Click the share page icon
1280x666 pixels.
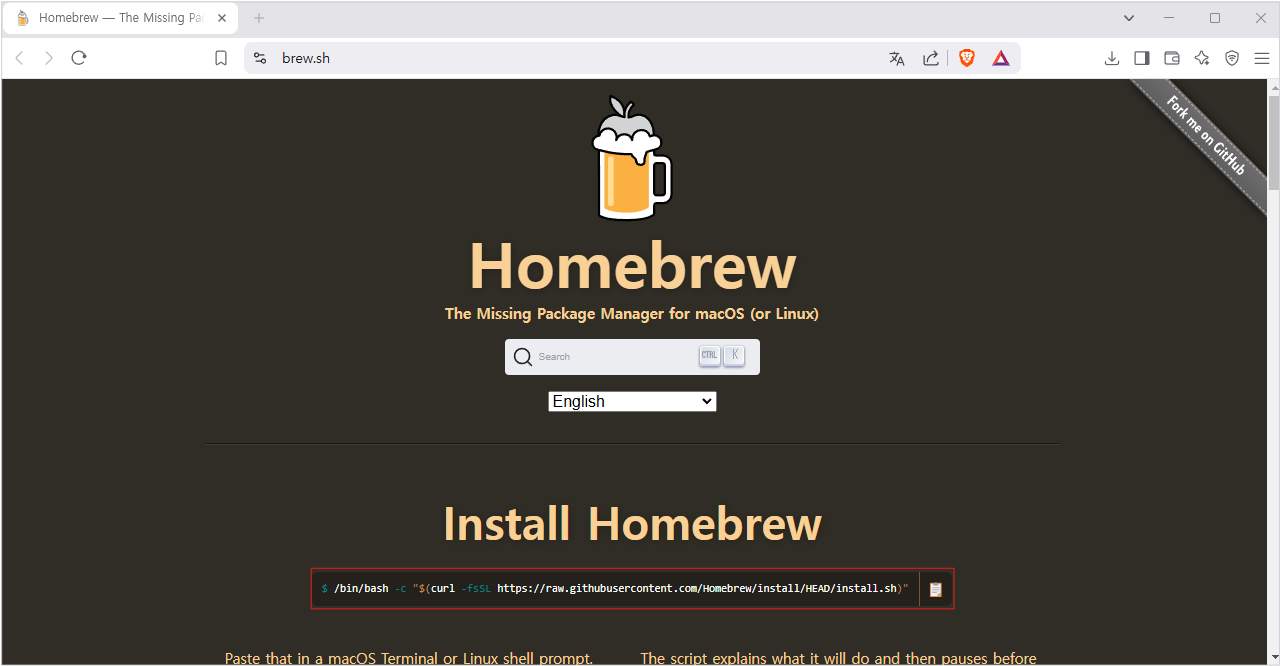[931, 58]
